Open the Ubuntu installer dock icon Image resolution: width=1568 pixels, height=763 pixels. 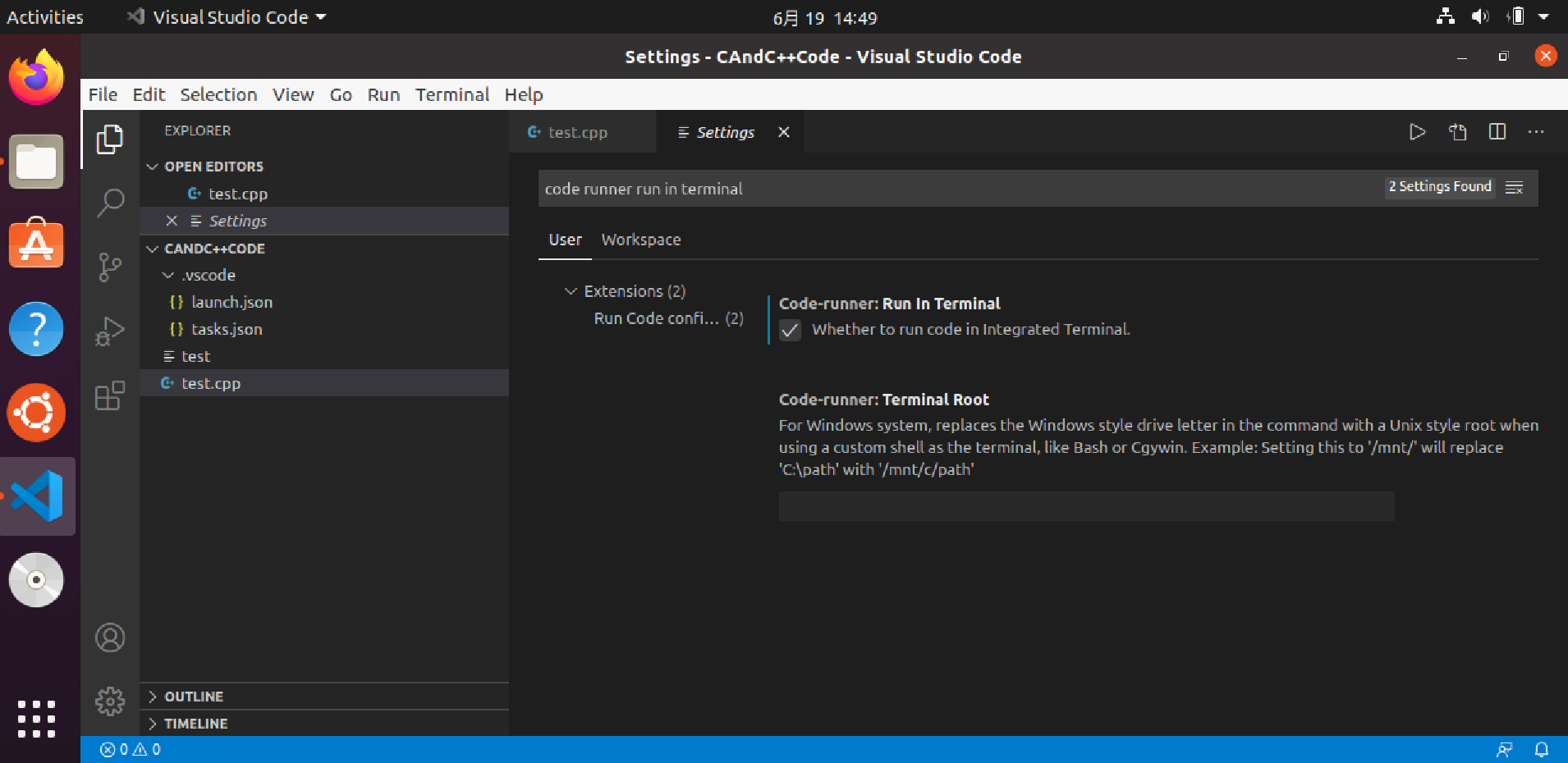pos(36,413)
